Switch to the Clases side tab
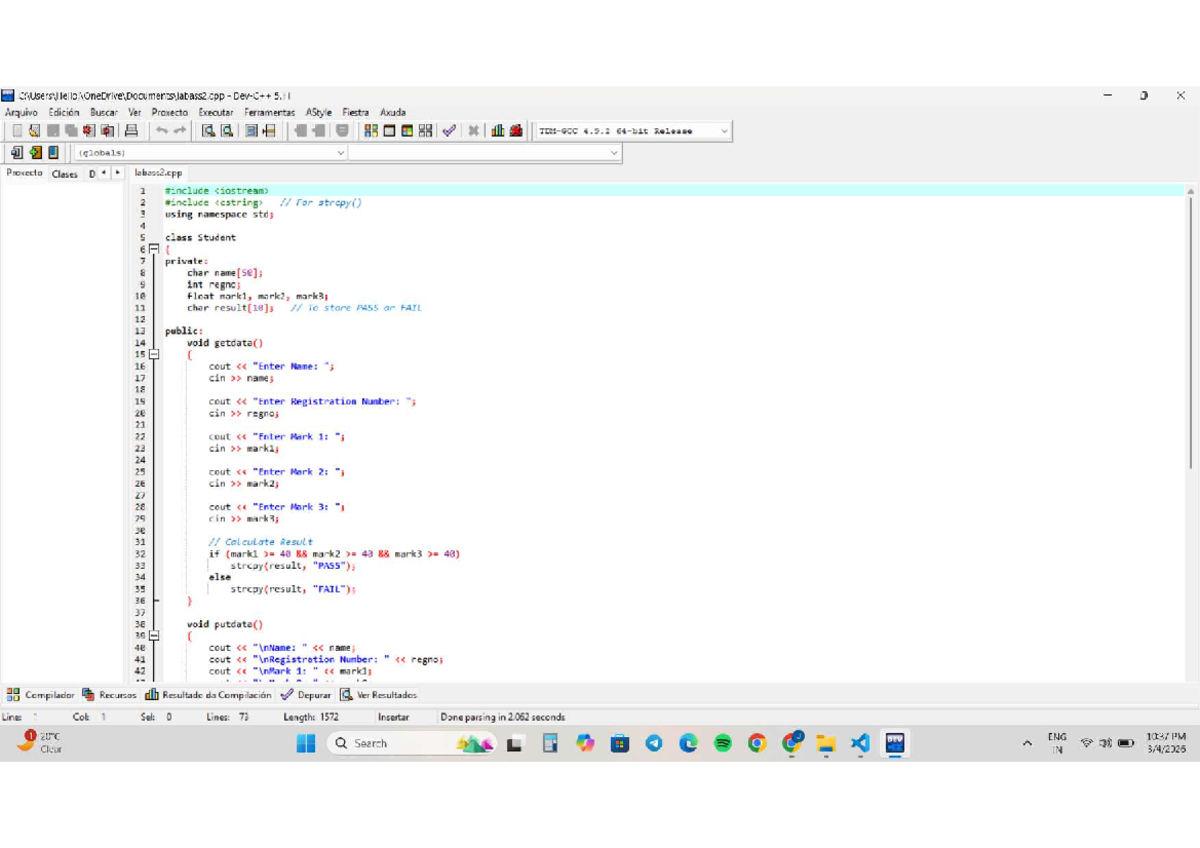The image size is (1200, 848). click(x=65, y=173)
